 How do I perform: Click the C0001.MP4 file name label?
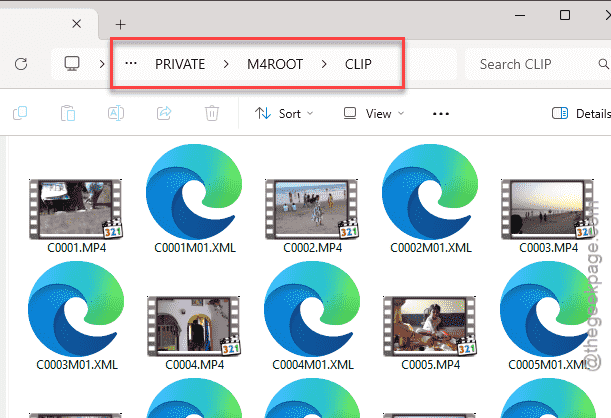click(x=76, y=248)
